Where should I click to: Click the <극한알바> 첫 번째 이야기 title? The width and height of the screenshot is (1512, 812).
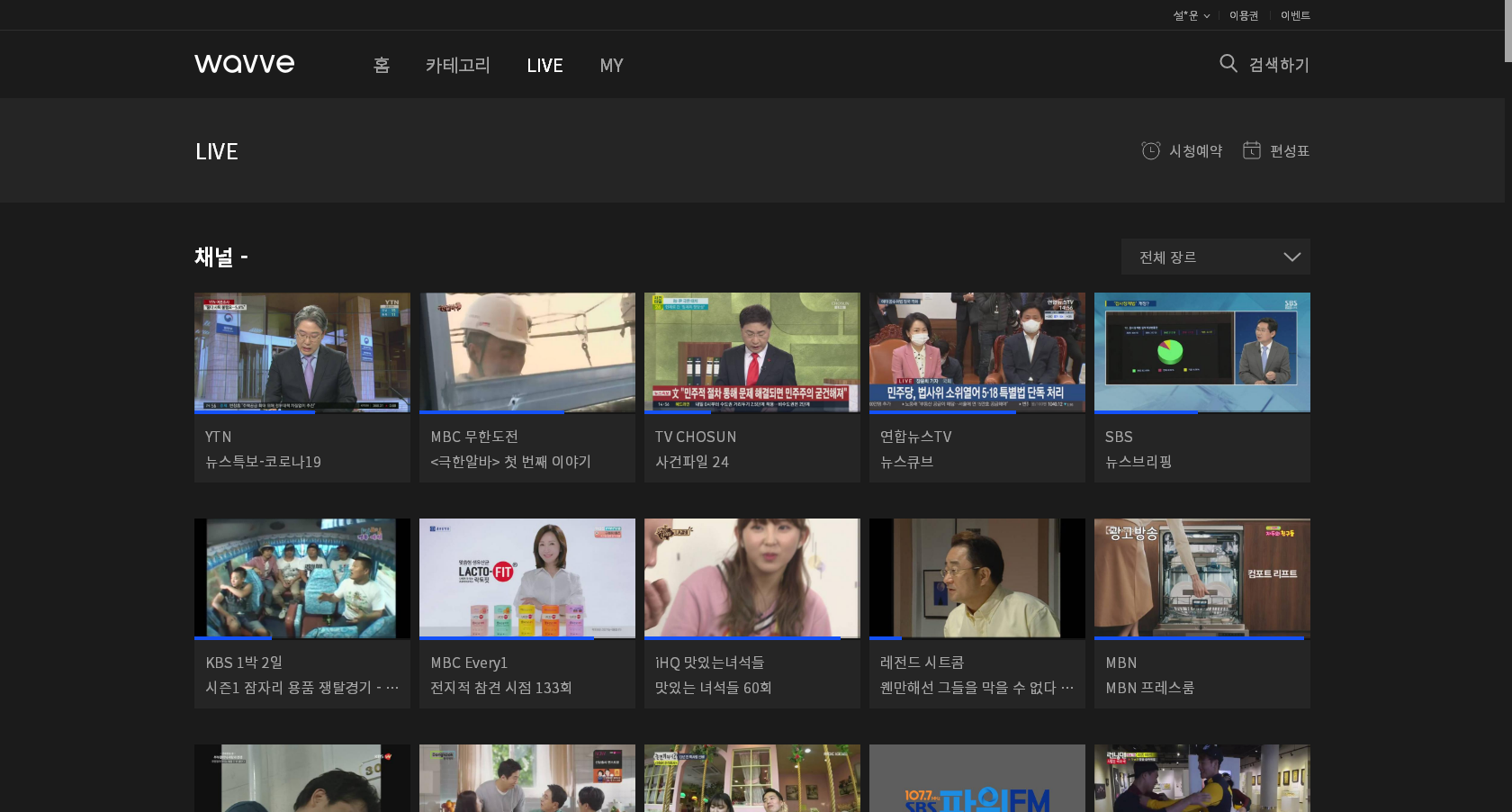(x=510, y=462)
